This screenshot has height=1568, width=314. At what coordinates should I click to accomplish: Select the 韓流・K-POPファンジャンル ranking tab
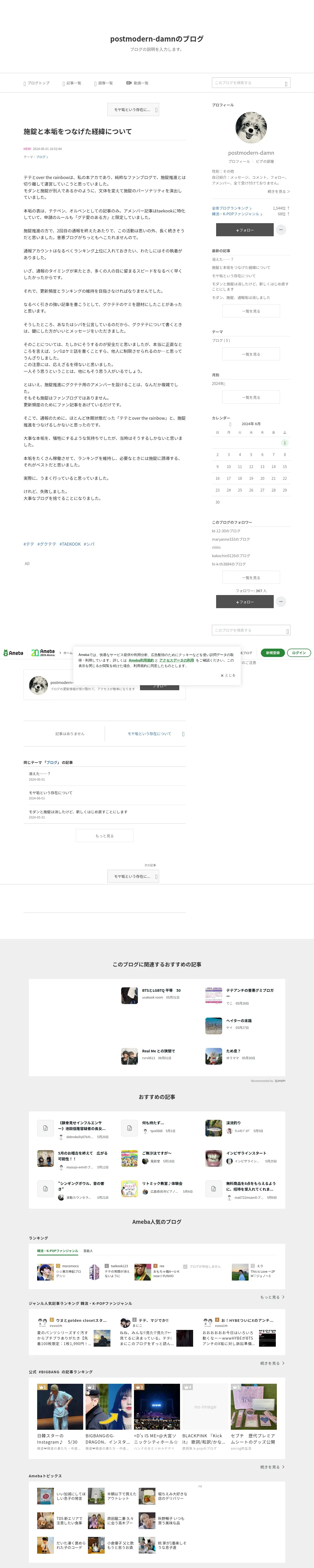57,1251
